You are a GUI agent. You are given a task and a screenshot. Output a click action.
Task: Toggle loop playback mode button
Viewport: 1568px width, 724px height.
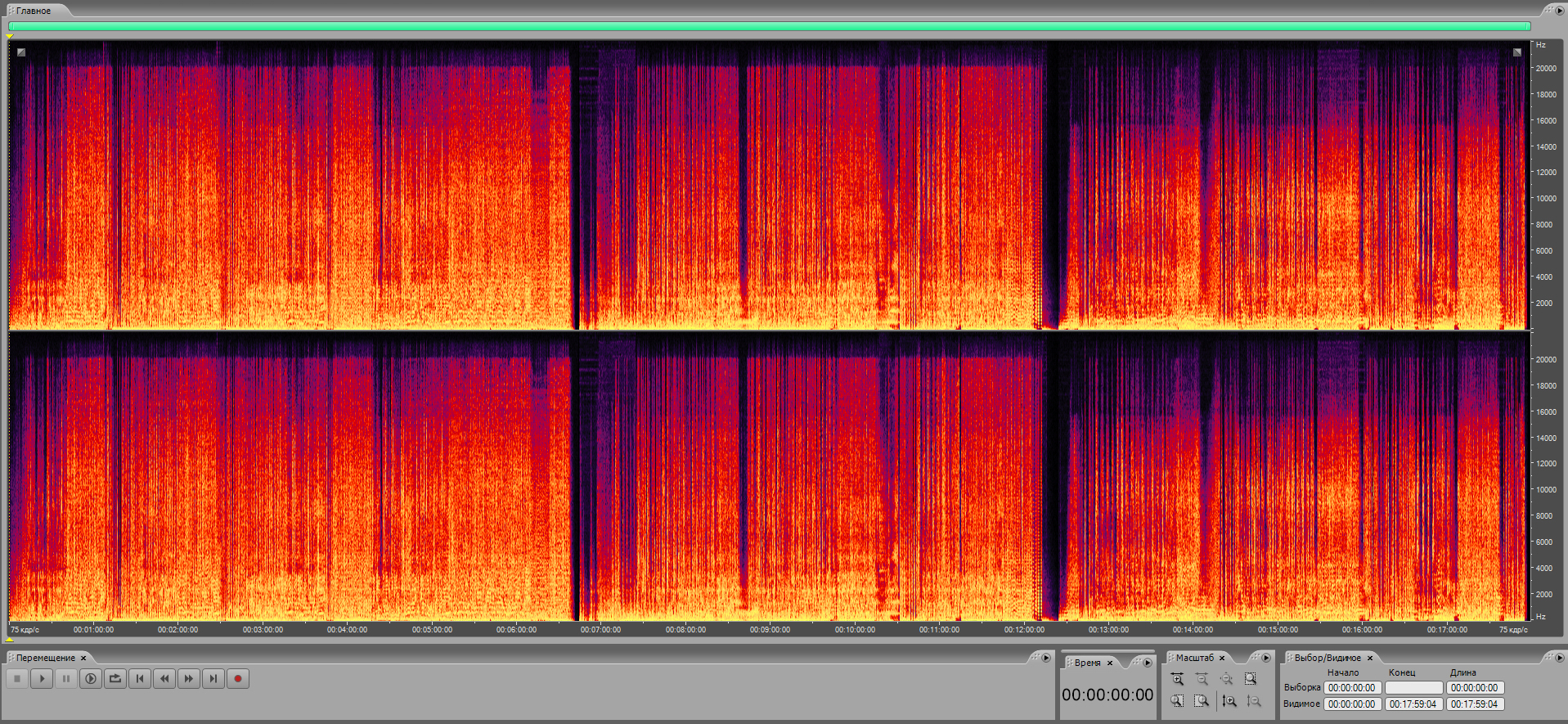click(x=115, y=678)
